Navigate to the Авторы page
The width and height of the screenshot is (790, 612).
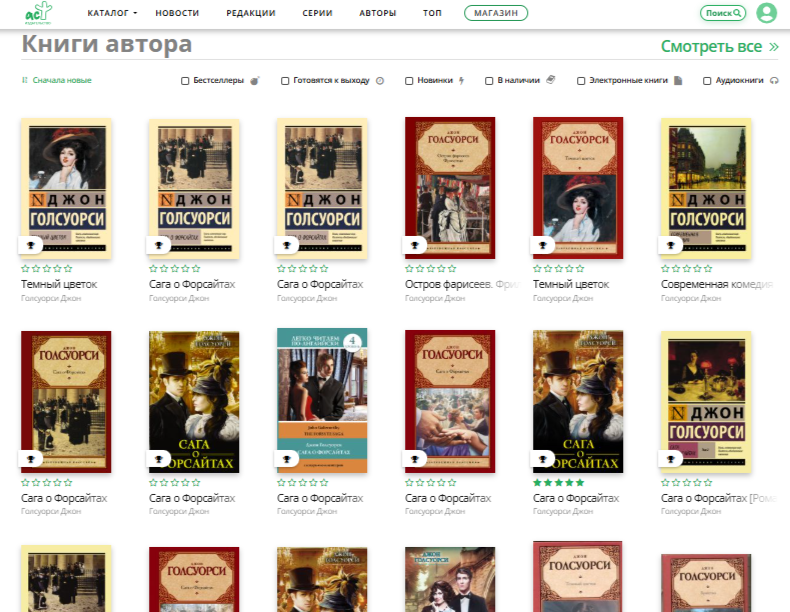[x=377, y=13]
